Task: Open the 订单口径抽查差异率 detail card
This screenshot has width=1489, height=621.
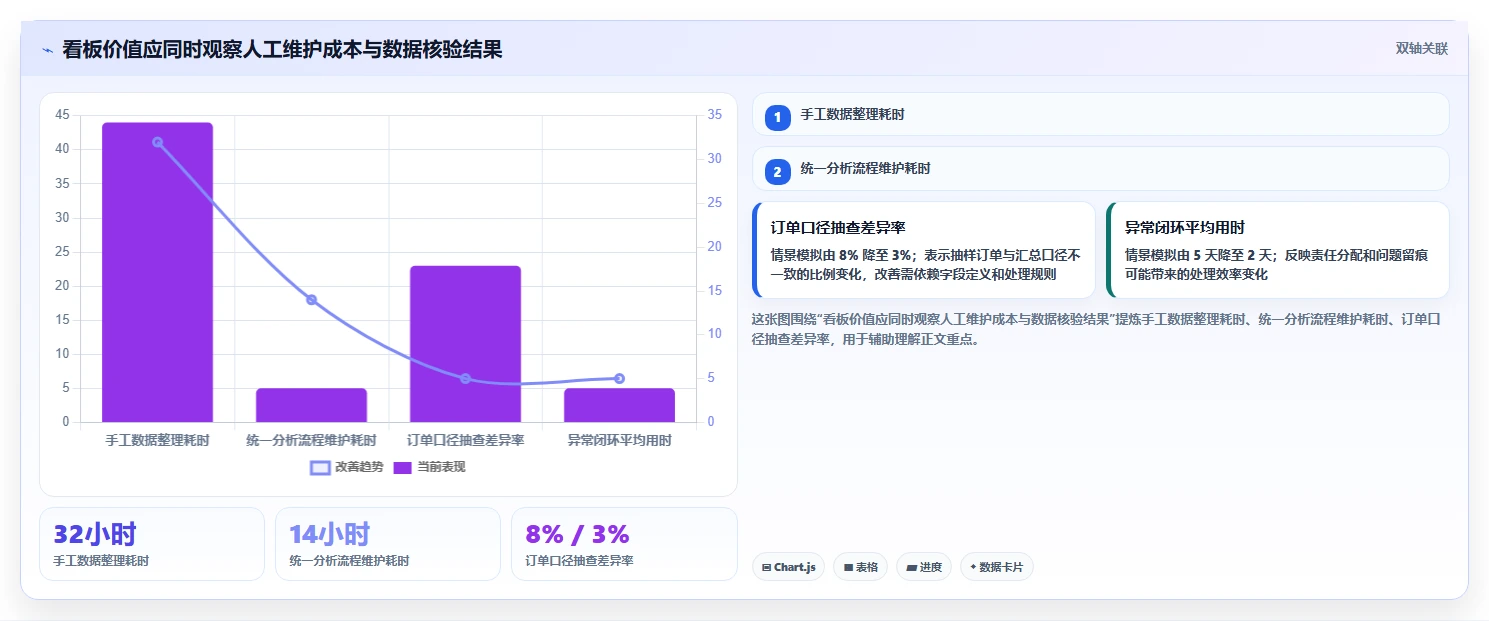Action: 924,250
